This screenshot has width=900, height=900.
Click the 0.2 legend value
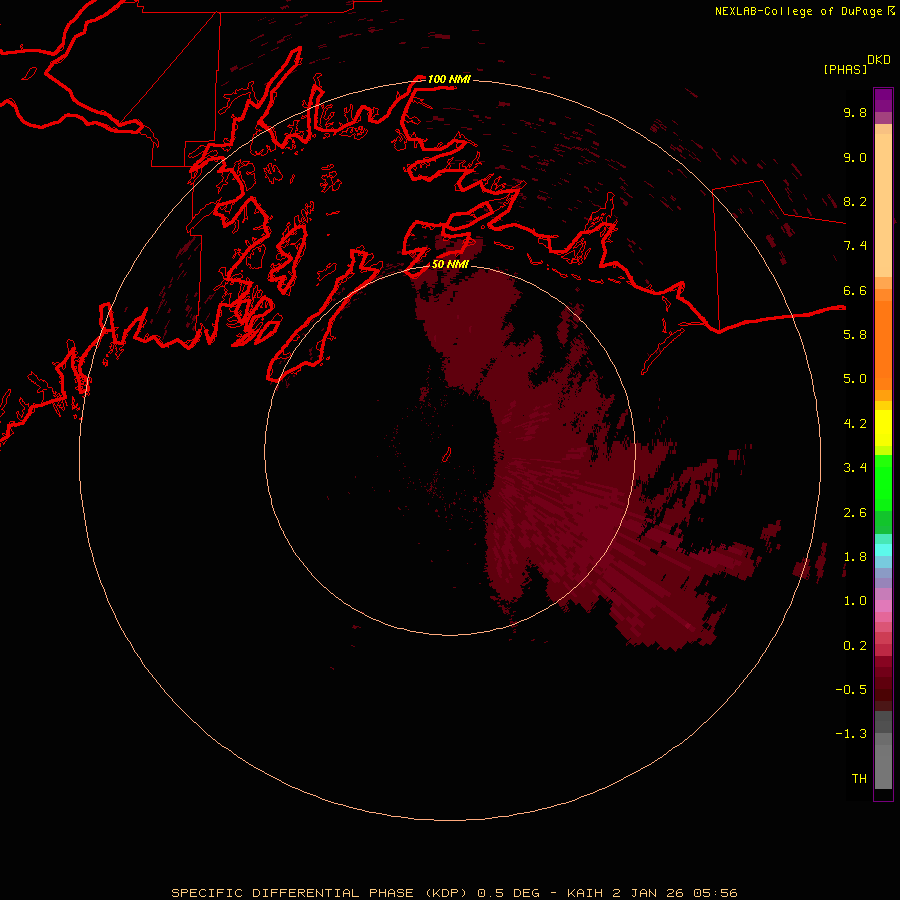coord(855,646)
